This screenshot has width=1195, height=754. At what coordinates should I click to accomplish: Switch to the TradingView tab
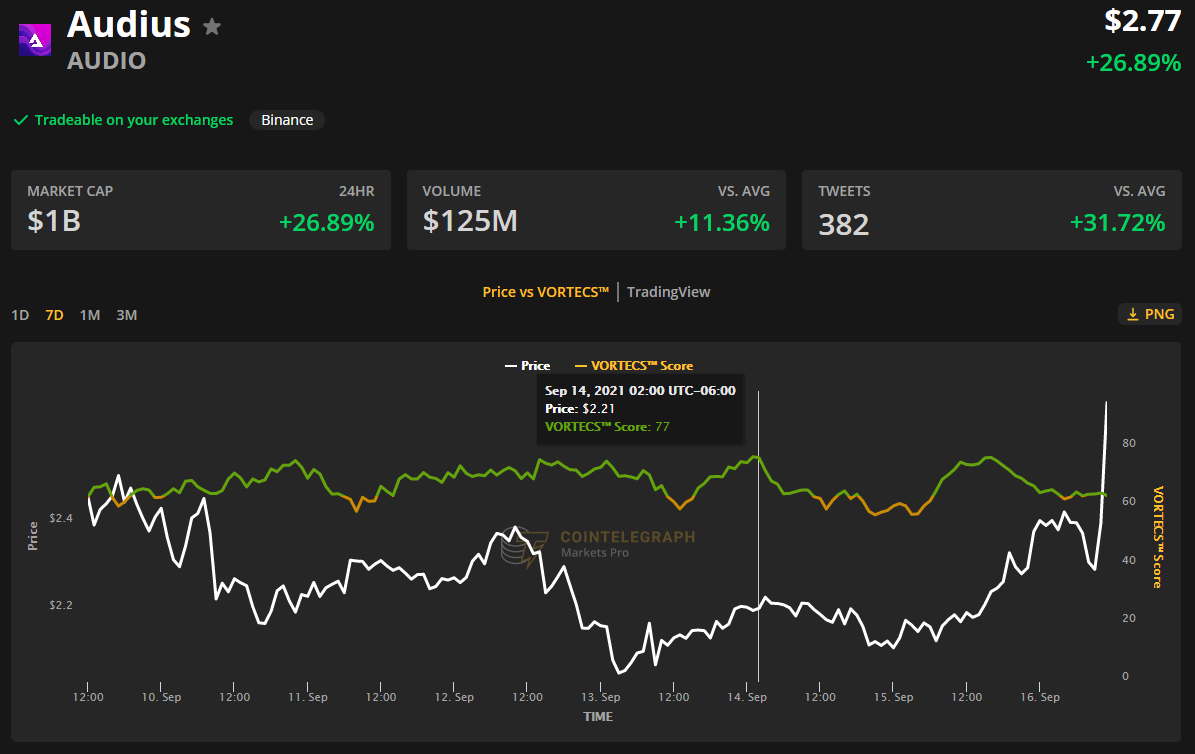pos(668,292)
